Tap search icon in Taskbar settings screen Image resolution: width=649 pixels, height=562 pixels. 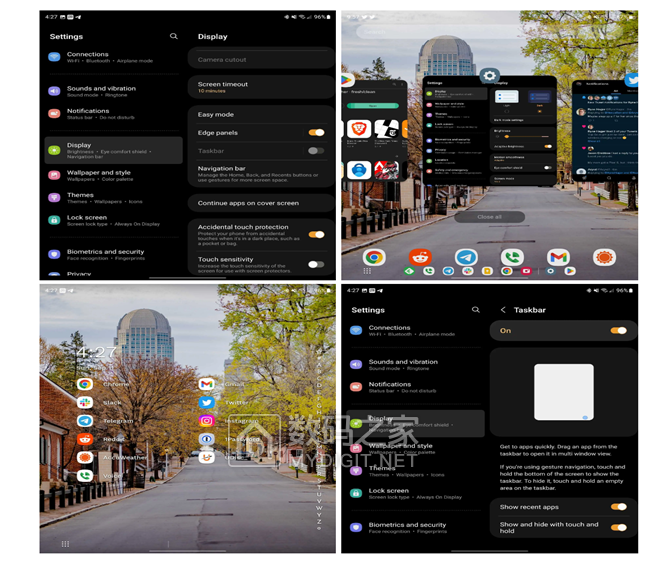tap(476, 310)
